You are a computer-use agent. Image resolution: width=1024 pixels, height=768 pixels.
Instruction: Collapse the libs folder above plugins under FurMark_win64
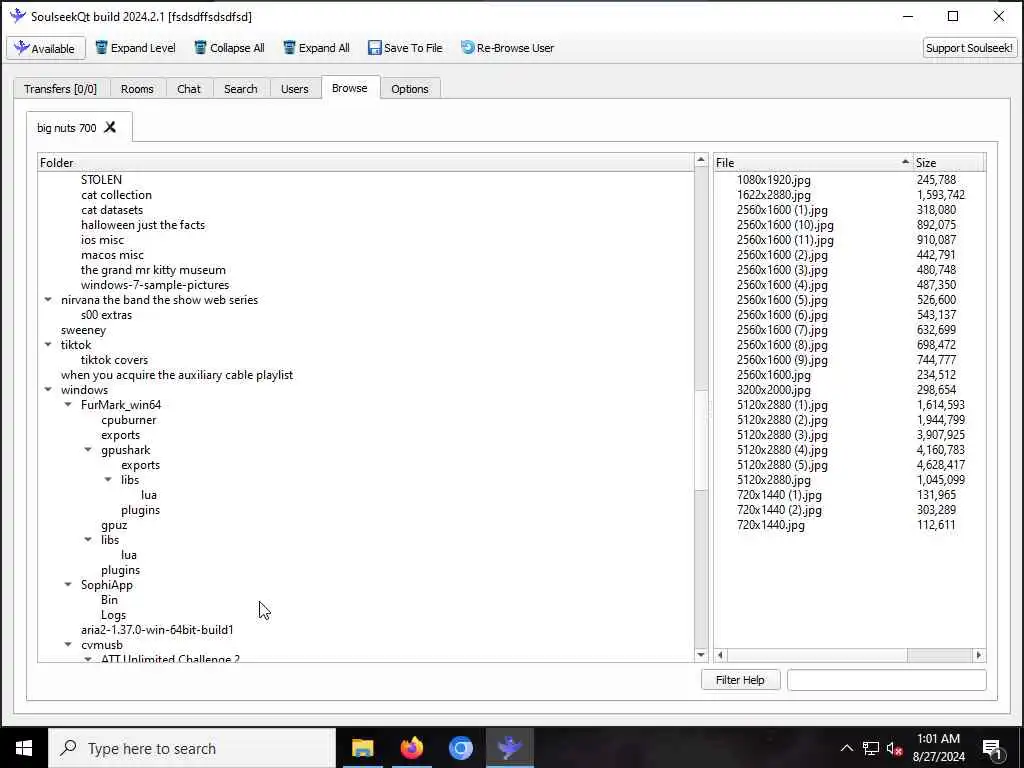[x=88, y=540]
